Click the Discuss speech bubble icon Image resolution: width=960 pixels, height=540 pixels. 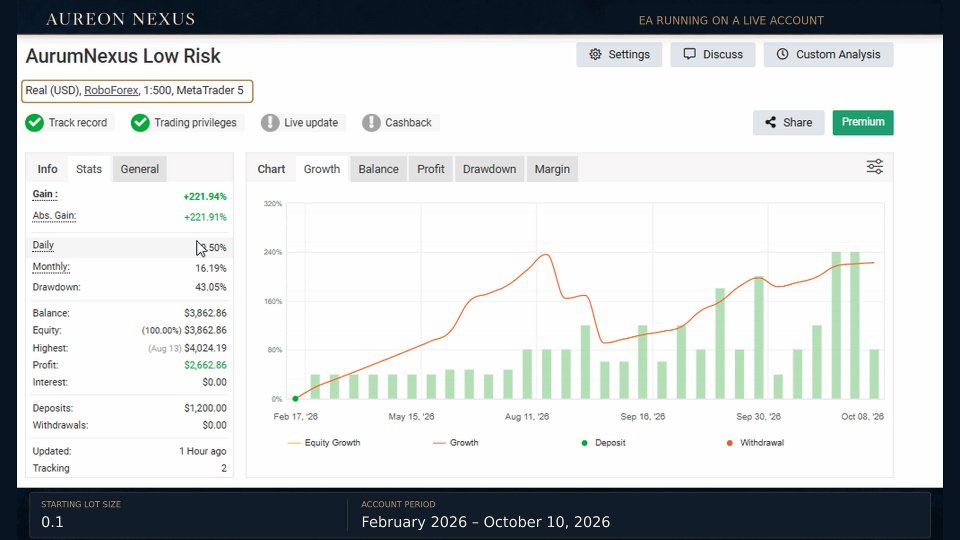pyautogui.click(x=689, y=54)
